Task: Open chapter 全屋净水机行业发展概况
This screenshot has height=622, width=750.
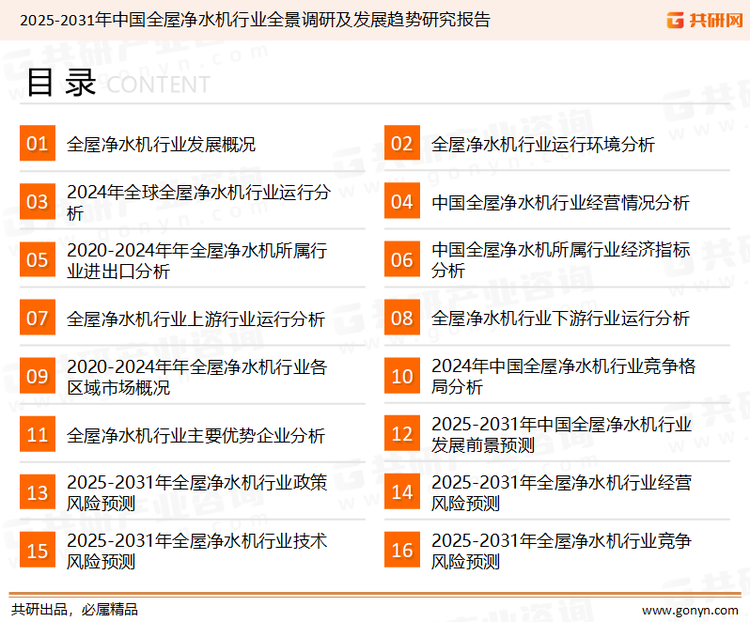Action: [x=161, y=144]
